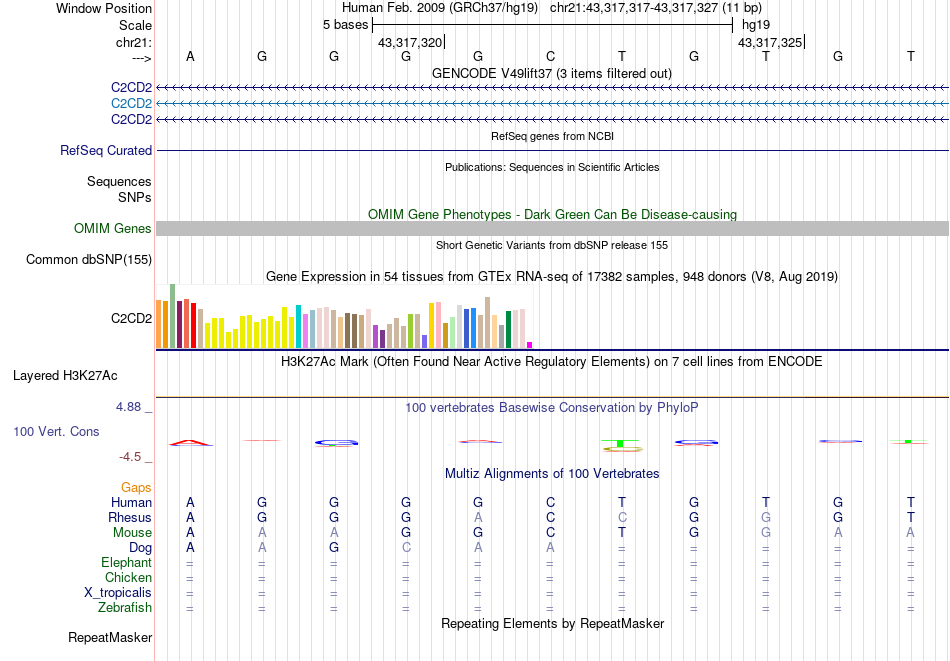
Task: Click the RepeatMasker track label
Action: 110,637
